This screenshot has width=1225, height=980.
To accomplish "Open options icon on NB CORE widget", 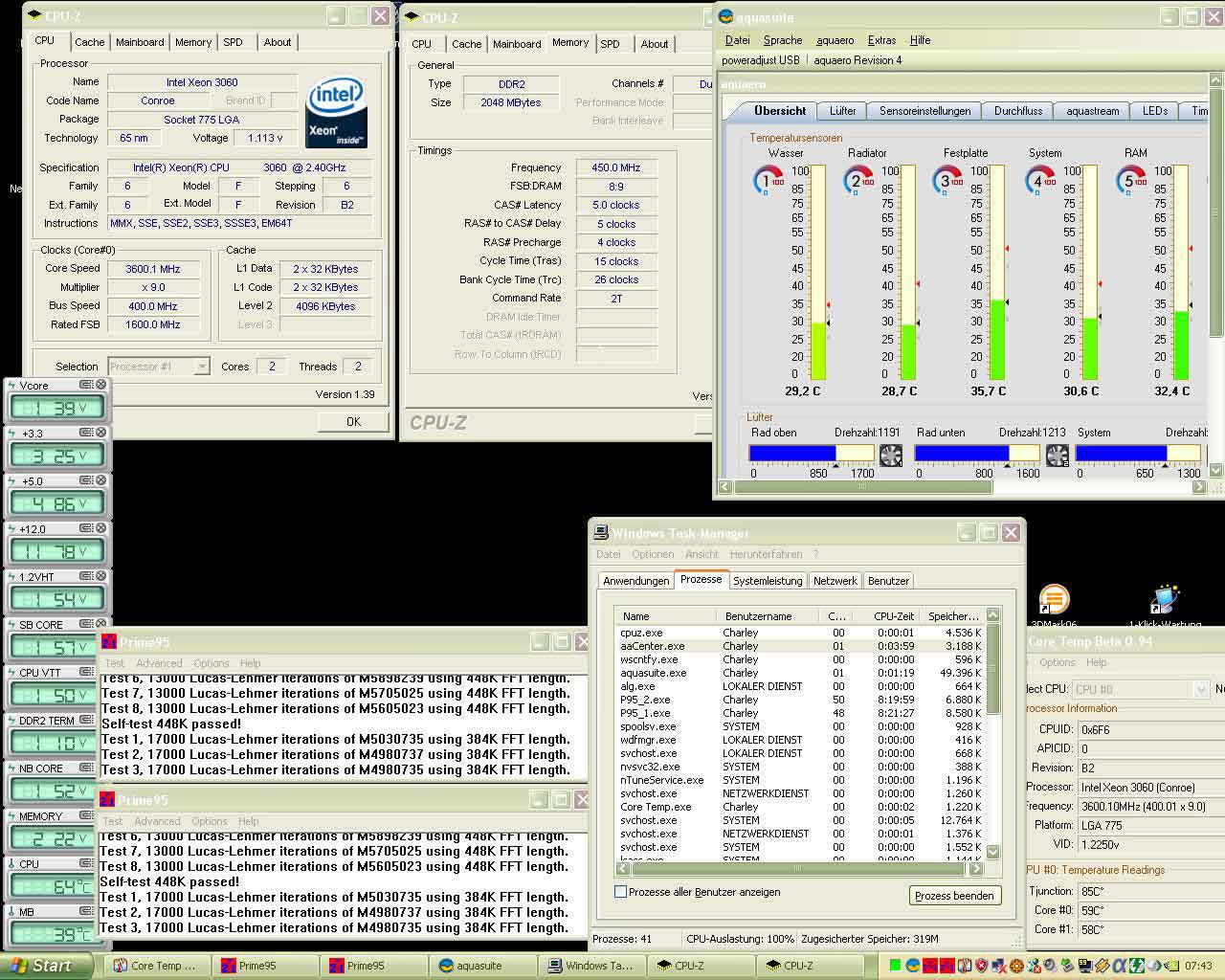I will (x=86, y=768).
